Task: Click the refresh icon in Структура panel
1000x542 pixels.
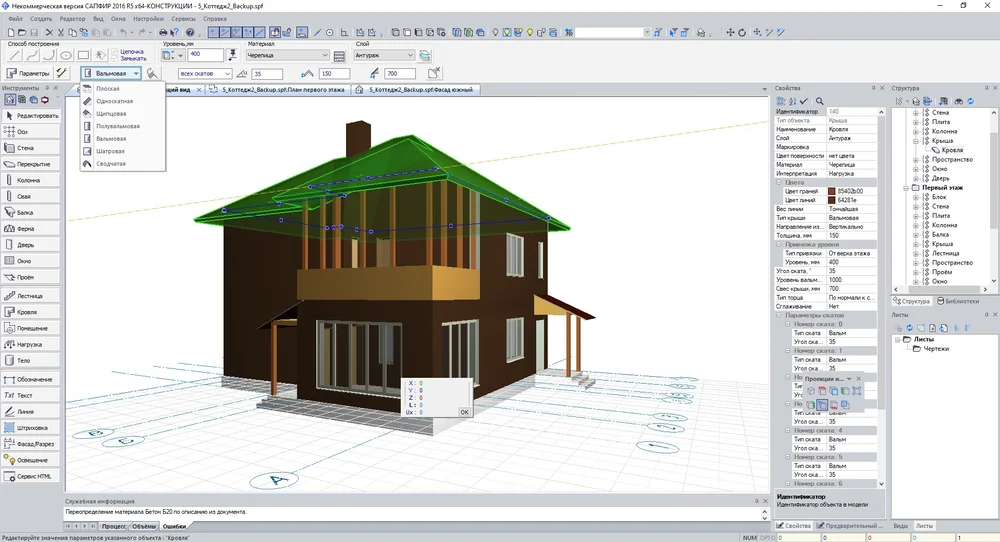Action: click(971, 101)
